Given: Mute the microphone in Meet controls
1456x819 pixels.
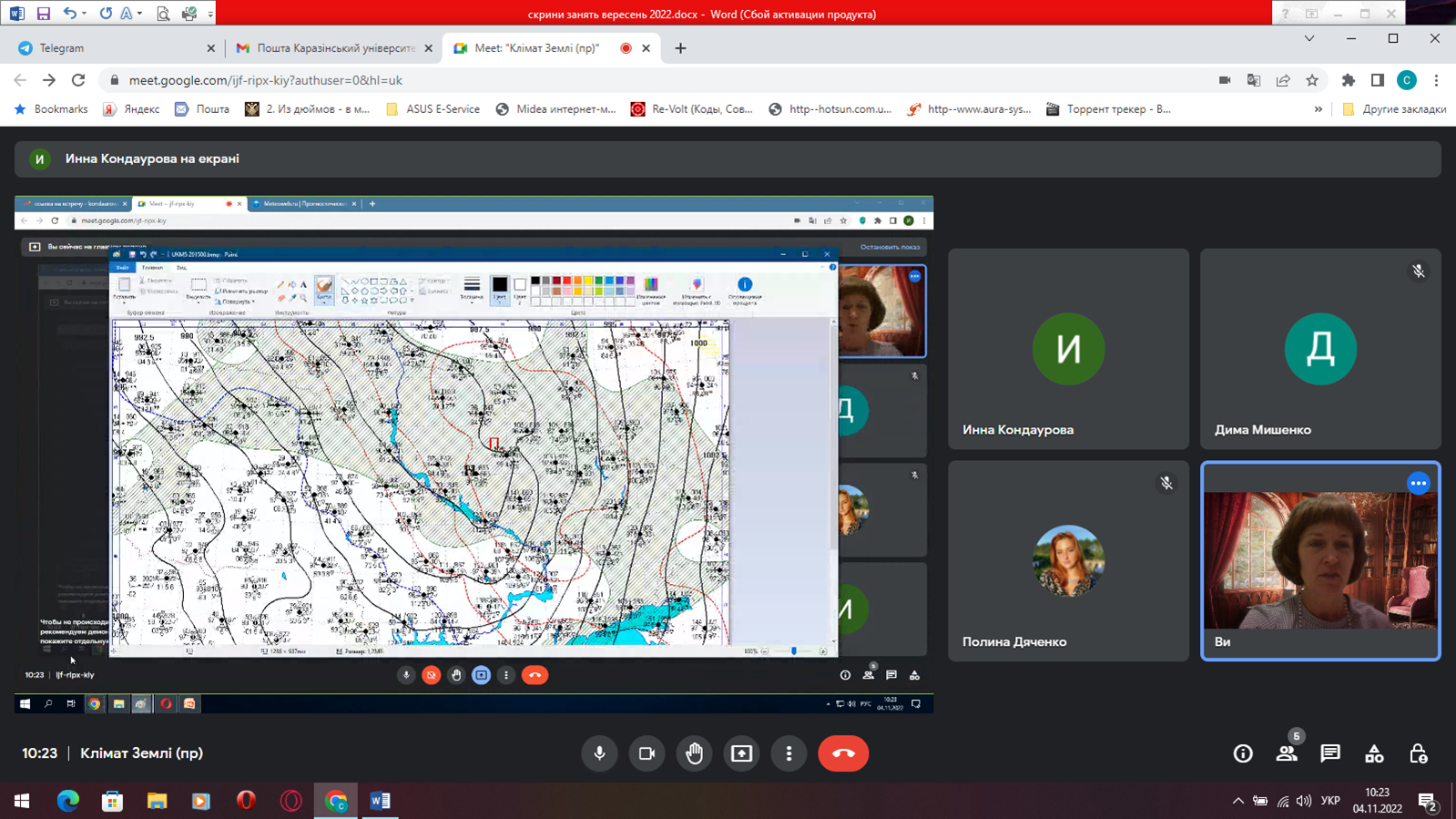Looking at the screenshot, I should (599, 753).
